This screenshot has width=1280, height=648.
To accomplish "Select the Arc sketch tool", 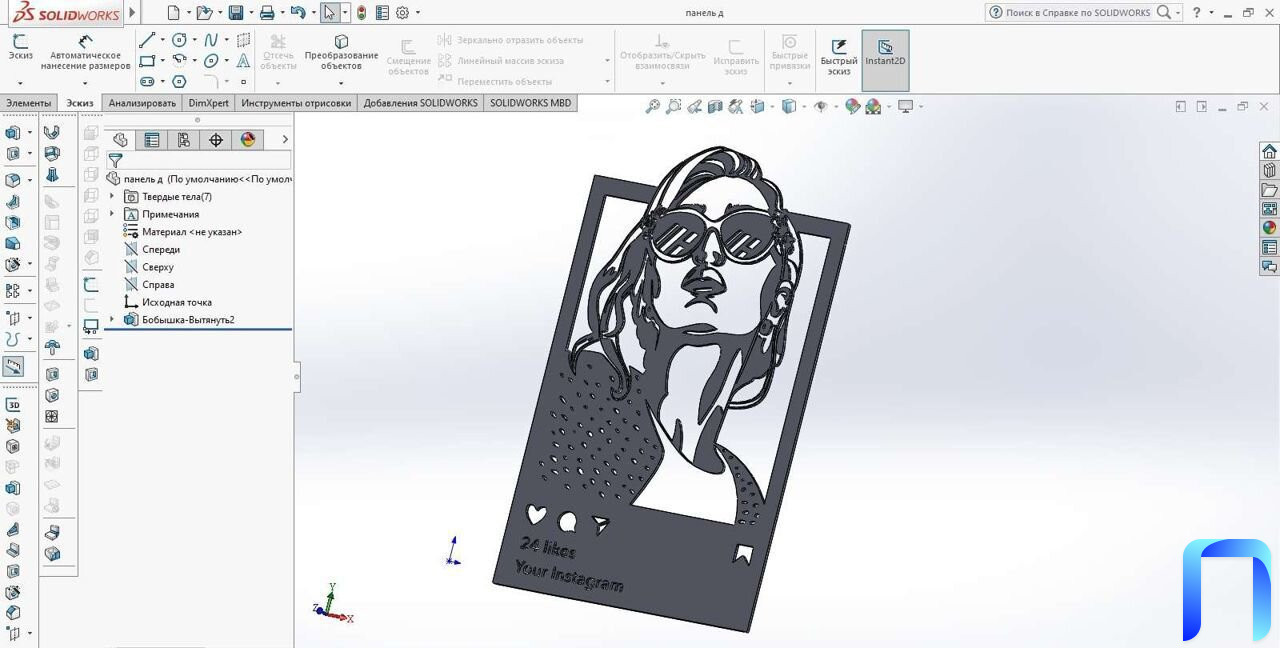I will (x=179, y=61).
